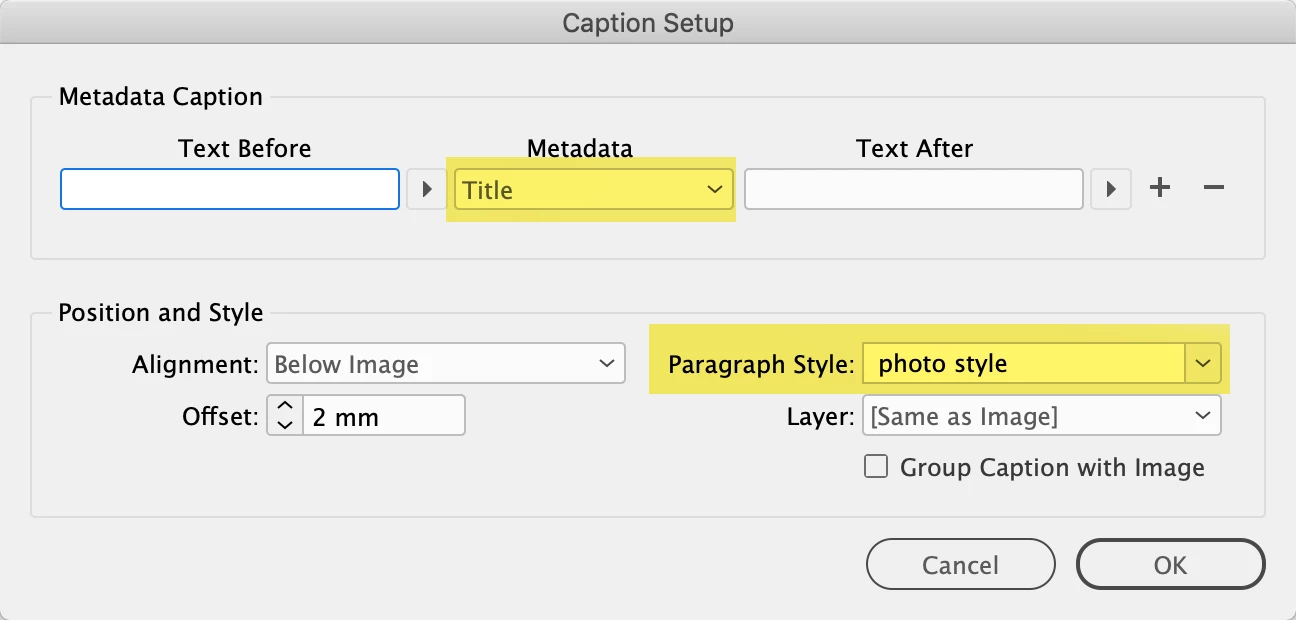Open the Metadata dropdown showing Title
1296x620 pixels.
(594, 189)
